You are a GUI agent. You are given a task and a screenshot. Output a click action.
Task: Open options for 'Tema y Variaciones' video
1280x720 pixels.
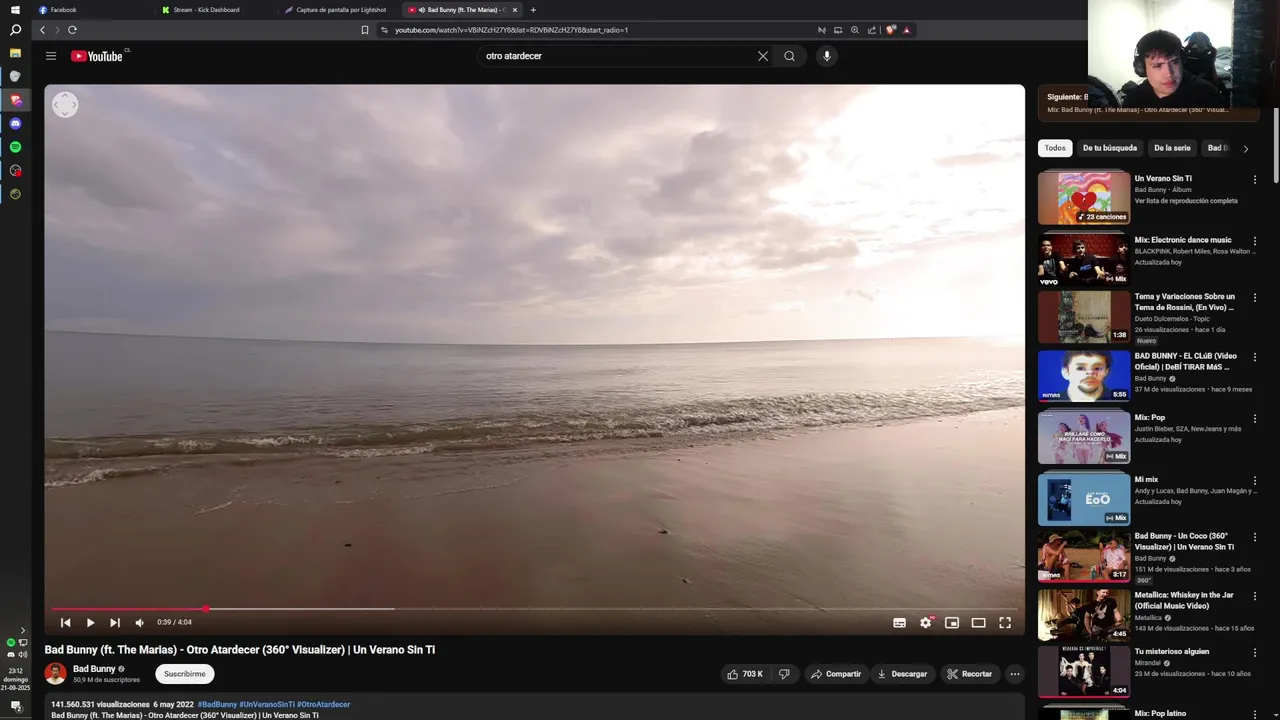(x=1255, y=298)
